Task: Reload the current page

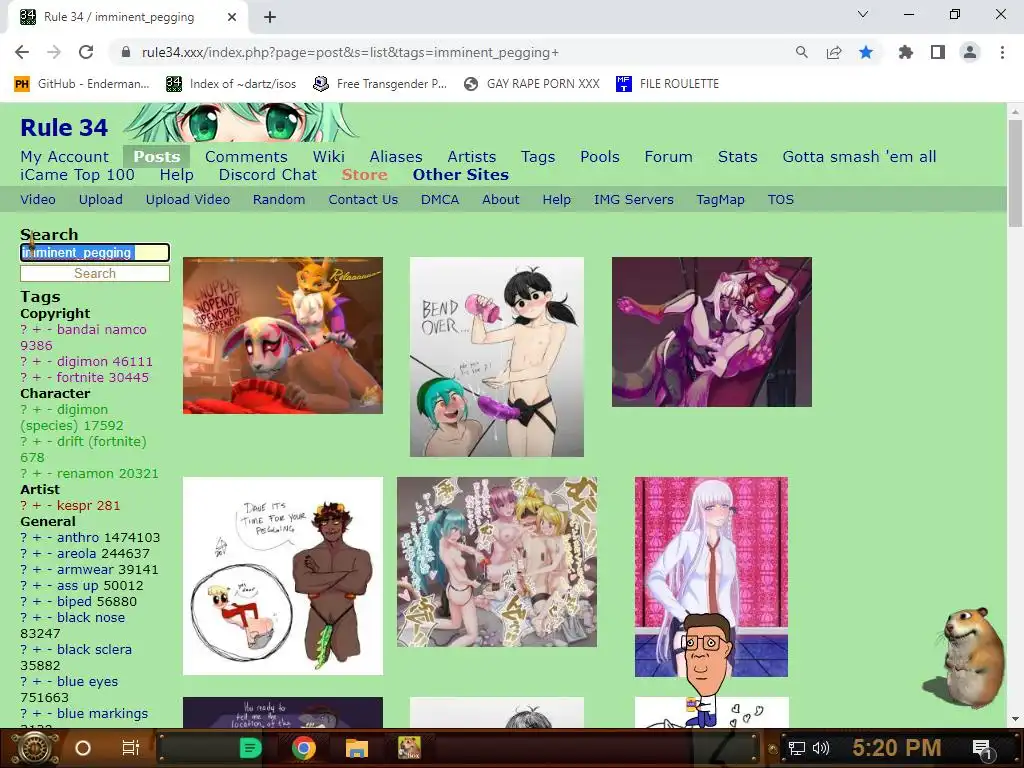Action: [x=86, y=52]
